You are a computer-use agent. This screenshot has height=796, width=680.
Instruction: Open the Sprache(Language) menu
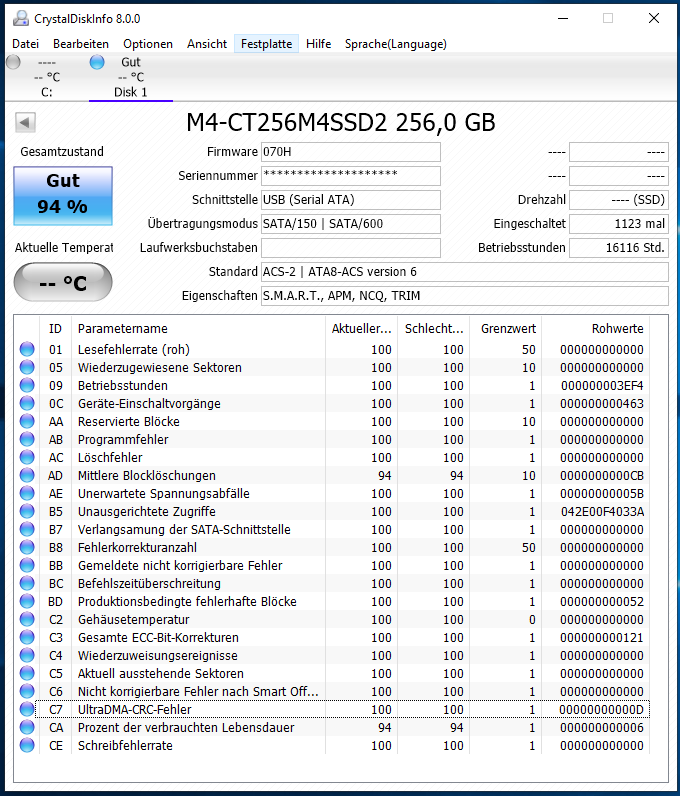(x=396, y=44)
